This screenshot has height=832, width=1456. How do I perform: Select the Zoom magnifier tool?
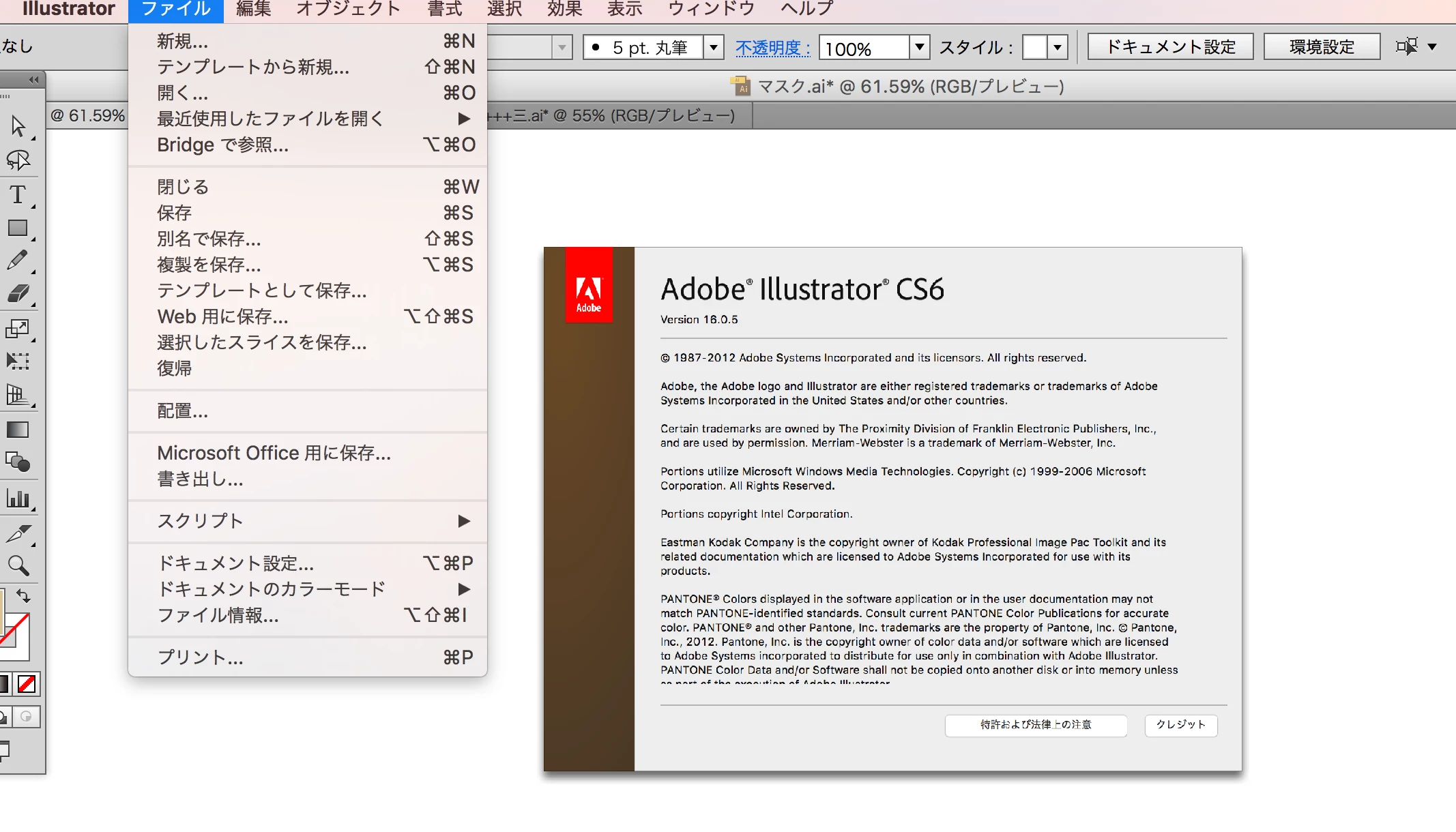(18, 565)
